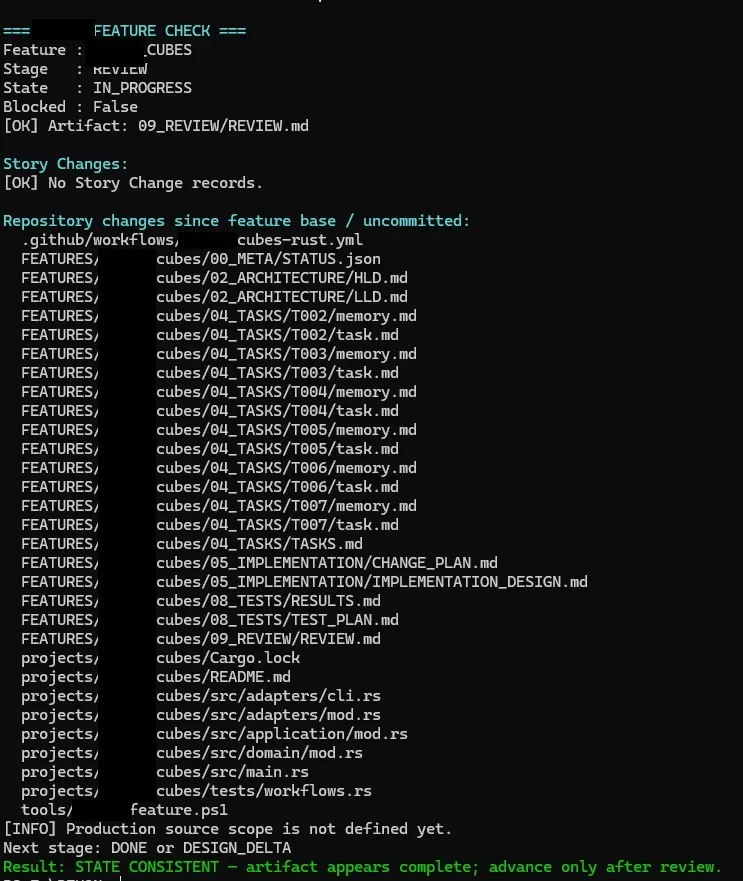Viewport: 743px width, 881px height.
Task: Click the Repository changes since feature base heading
Action: (236, 221)
